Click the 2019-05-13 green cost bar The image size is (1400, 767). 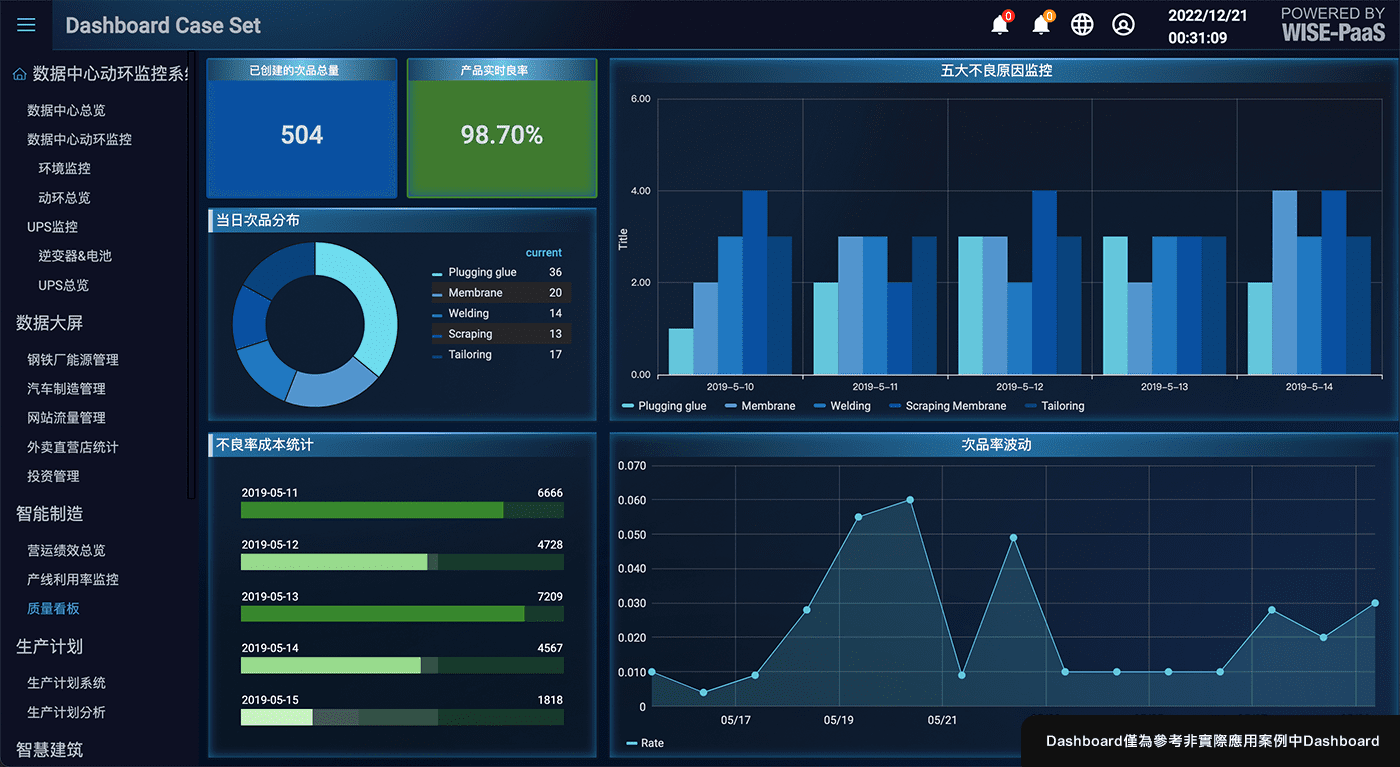(x=382, y=614)
